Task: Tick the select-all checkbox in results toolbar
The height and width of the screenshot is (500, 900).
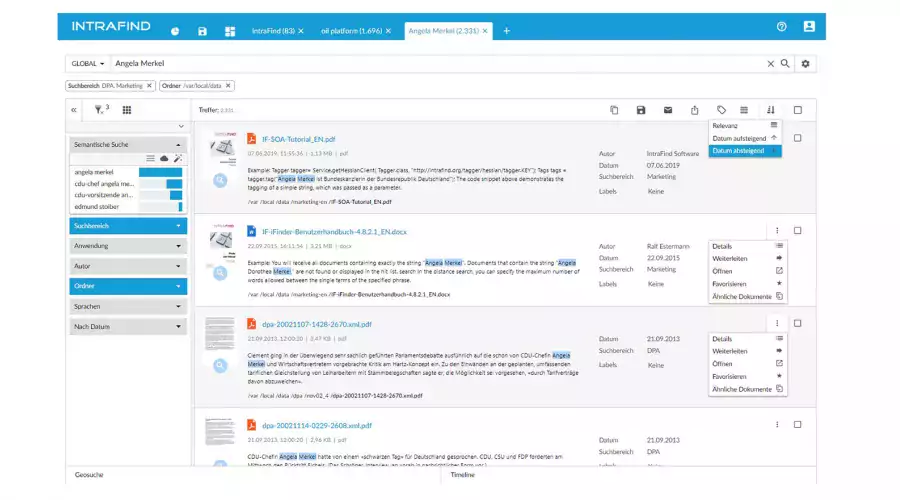Action: tap(797, 110)
